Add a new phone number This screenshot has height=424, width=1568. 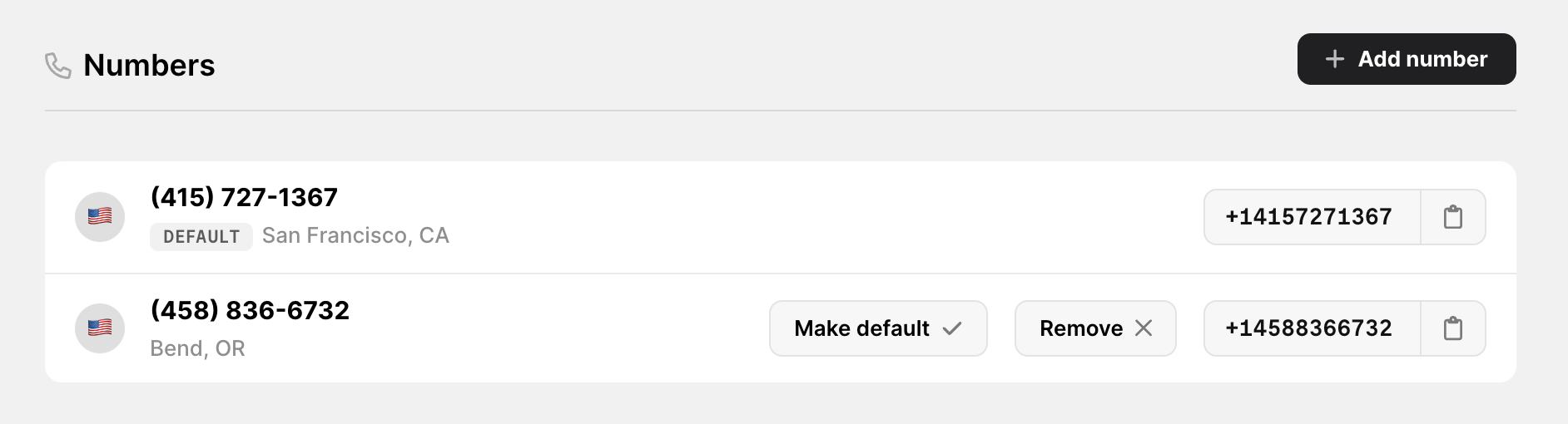pyautogui.click(x=1407, y=59)
